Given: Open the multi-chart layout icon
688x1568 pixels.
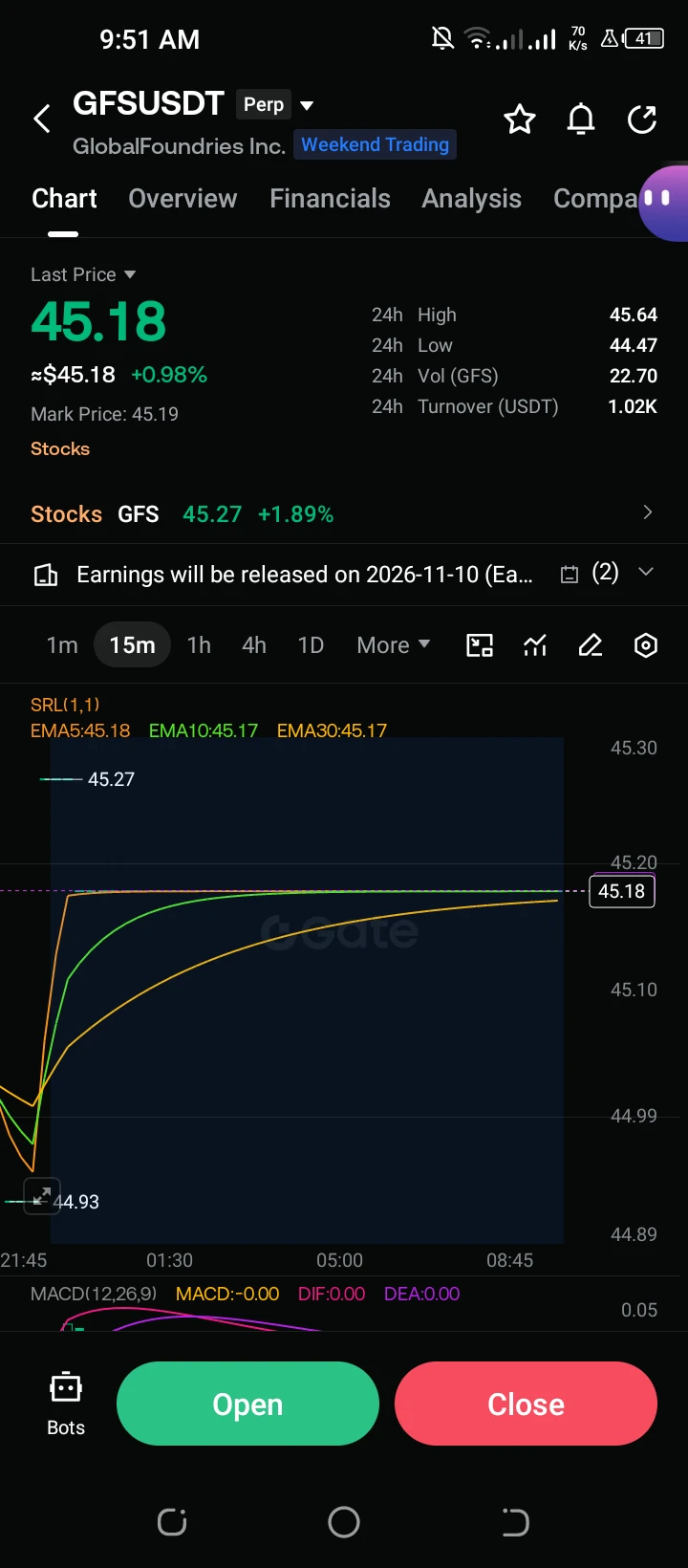Looking at the screenshot, I should [480, 645].
